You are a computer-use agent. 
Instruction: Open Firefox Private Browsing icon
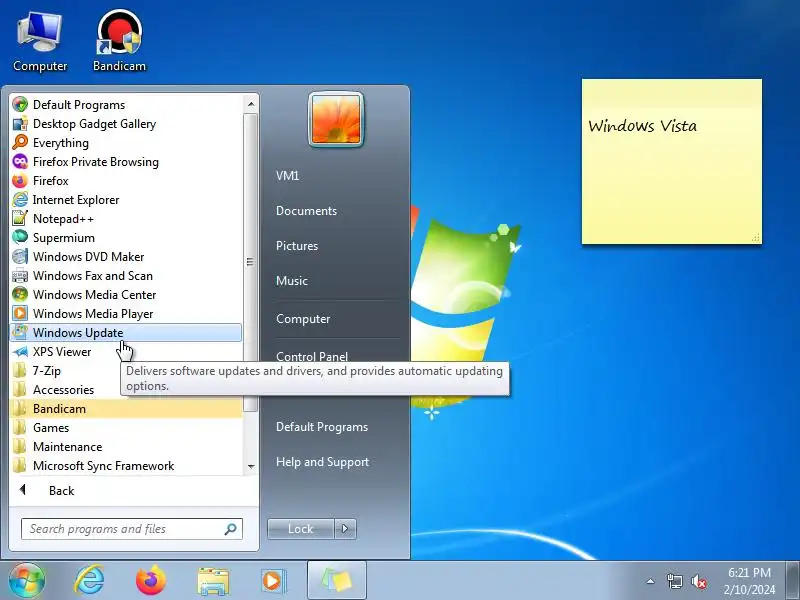(20, 162)
